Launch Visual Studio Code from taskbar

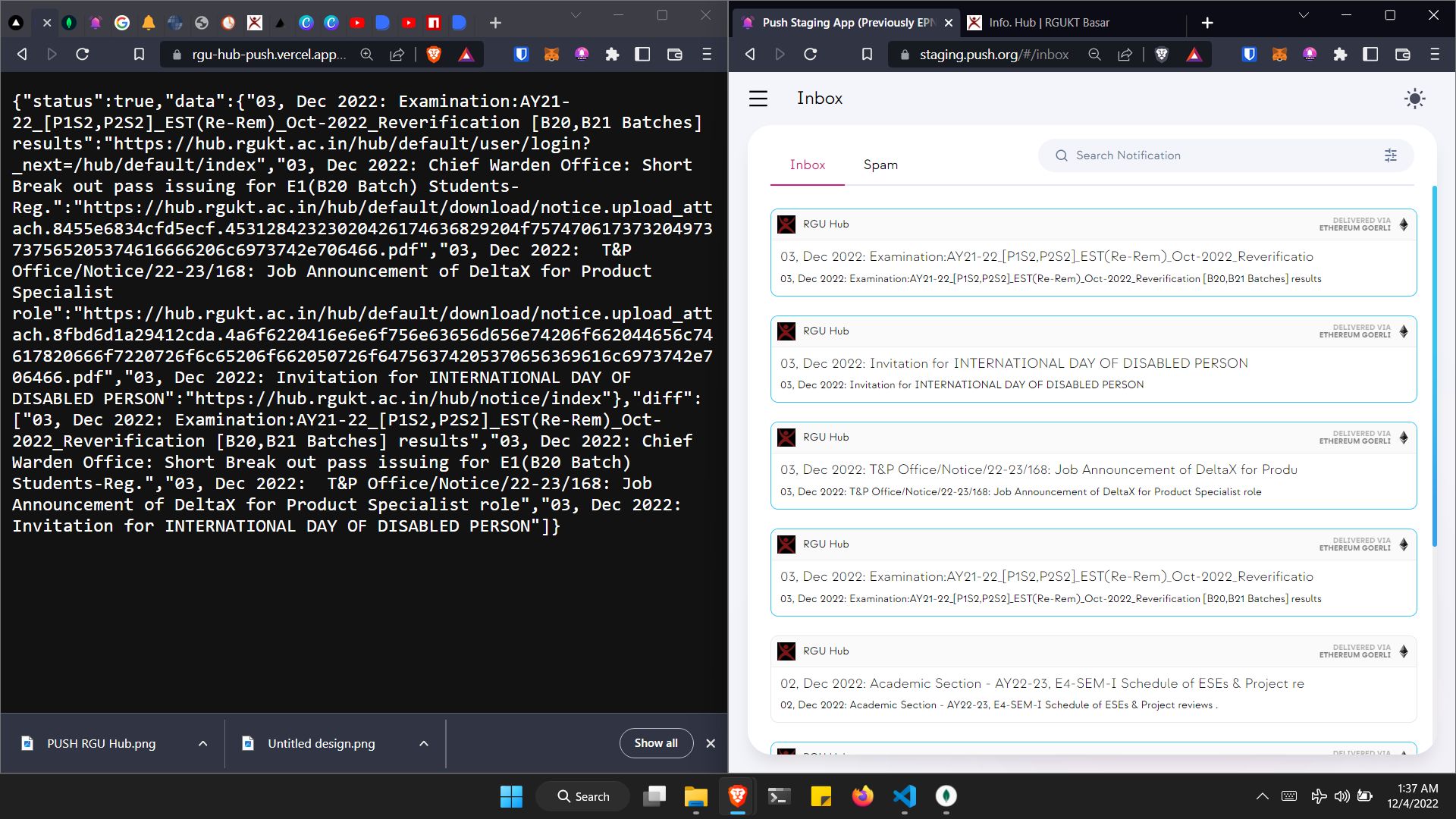coord(904,796)
